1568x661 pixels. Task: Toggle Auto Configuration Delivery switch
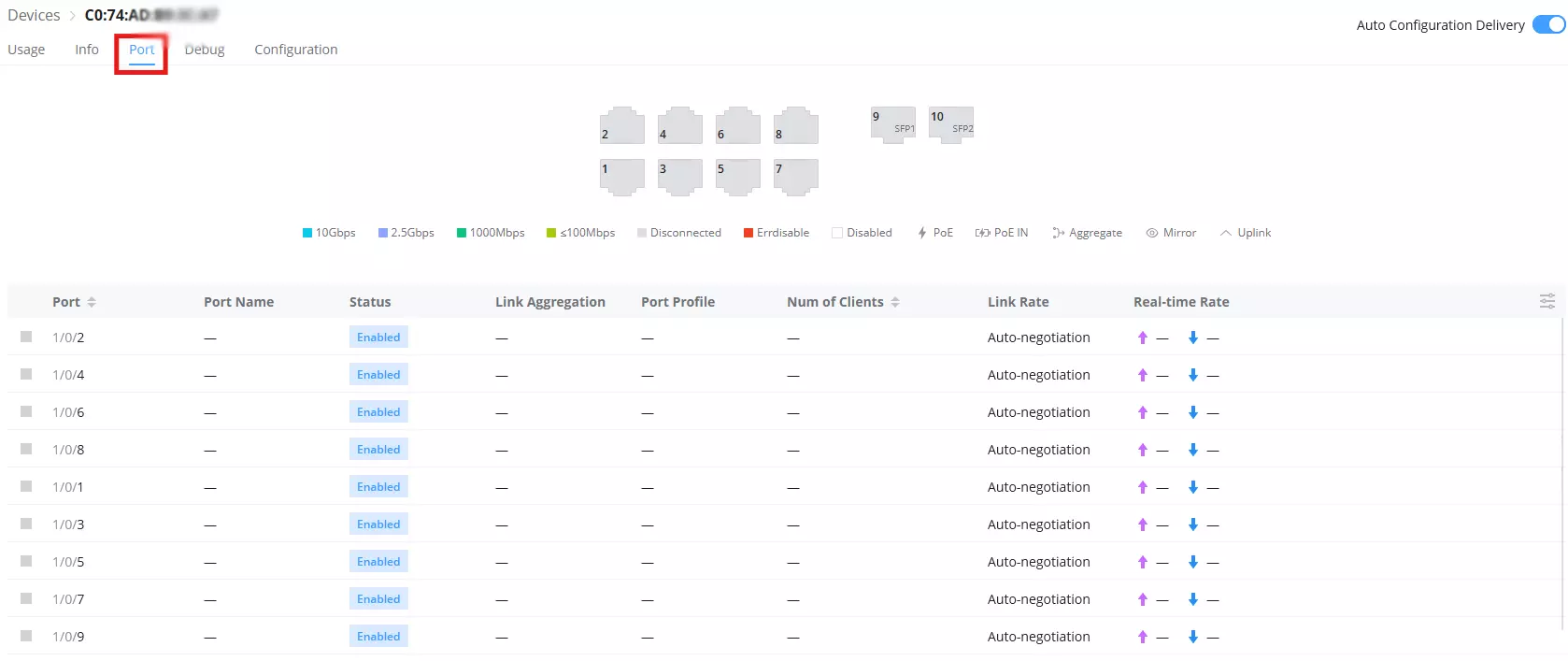click(1548, 24)
